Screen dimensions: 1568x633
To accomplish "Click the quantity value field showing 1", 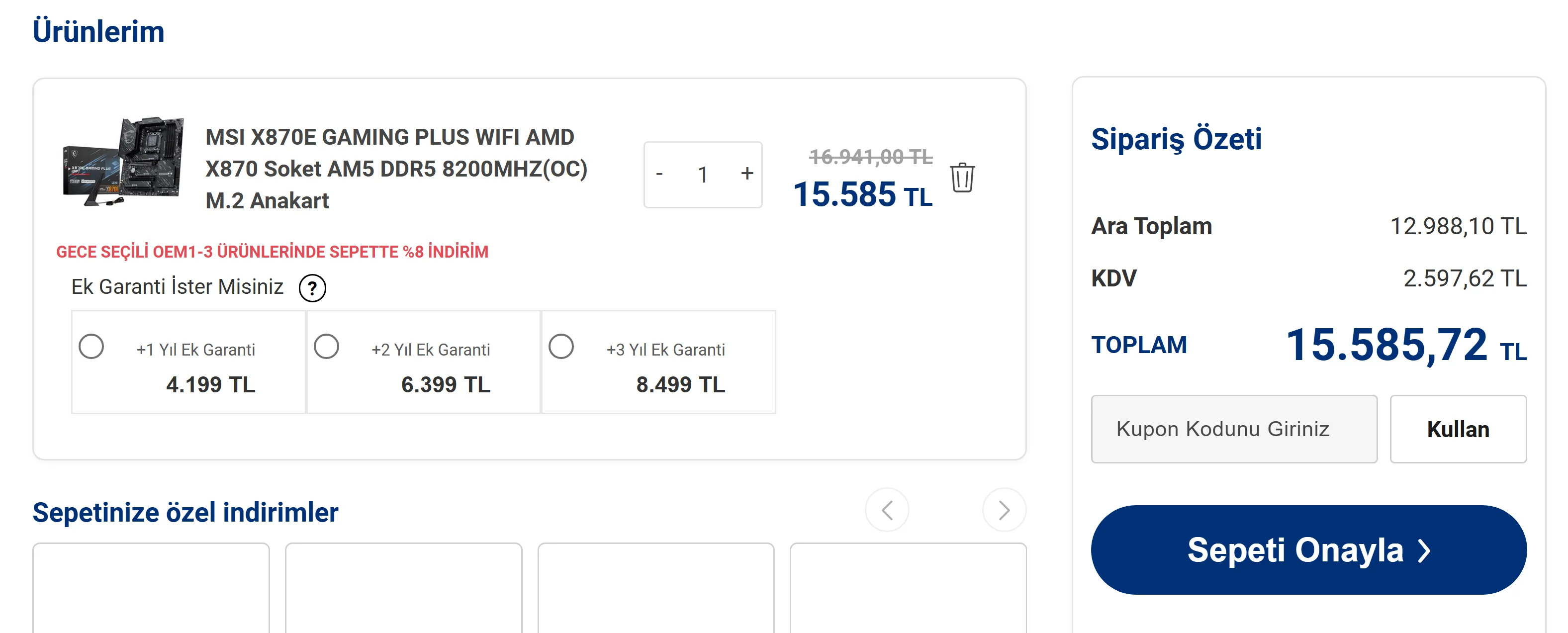I will pyautogui.click(x=703, y=175).
